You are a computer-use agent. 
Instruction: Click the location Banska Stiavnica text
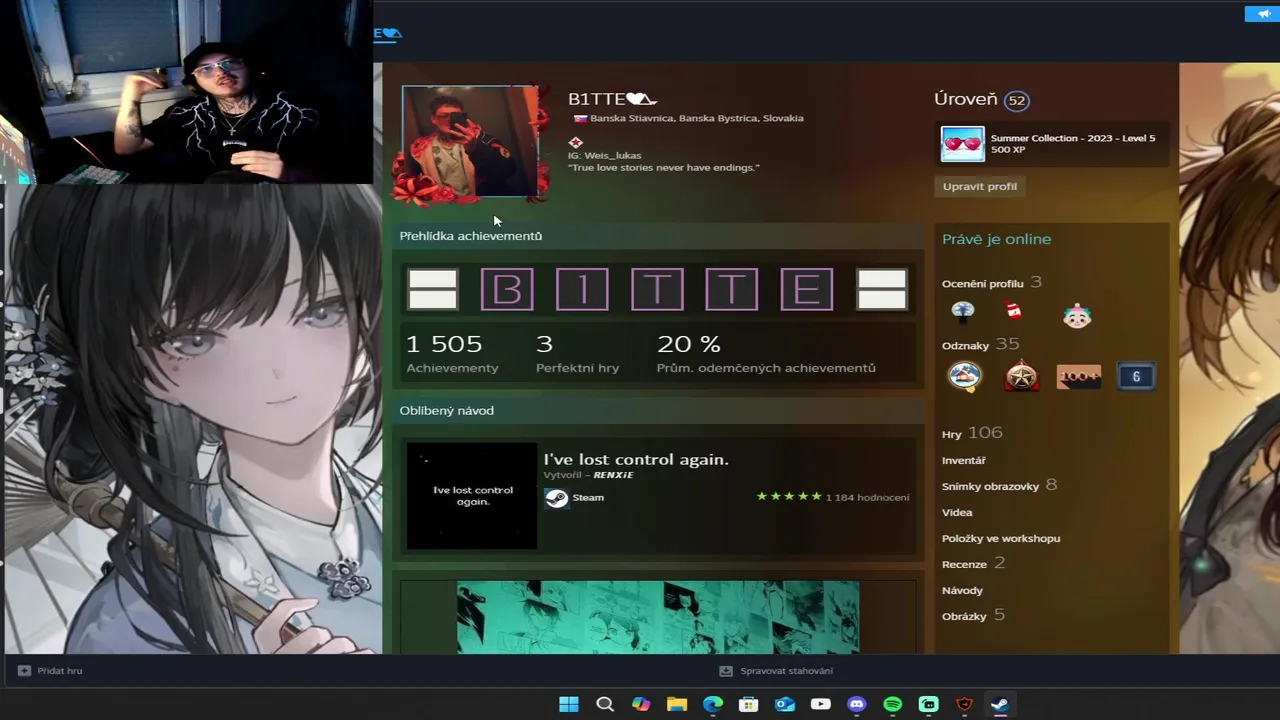click(696, 118)
